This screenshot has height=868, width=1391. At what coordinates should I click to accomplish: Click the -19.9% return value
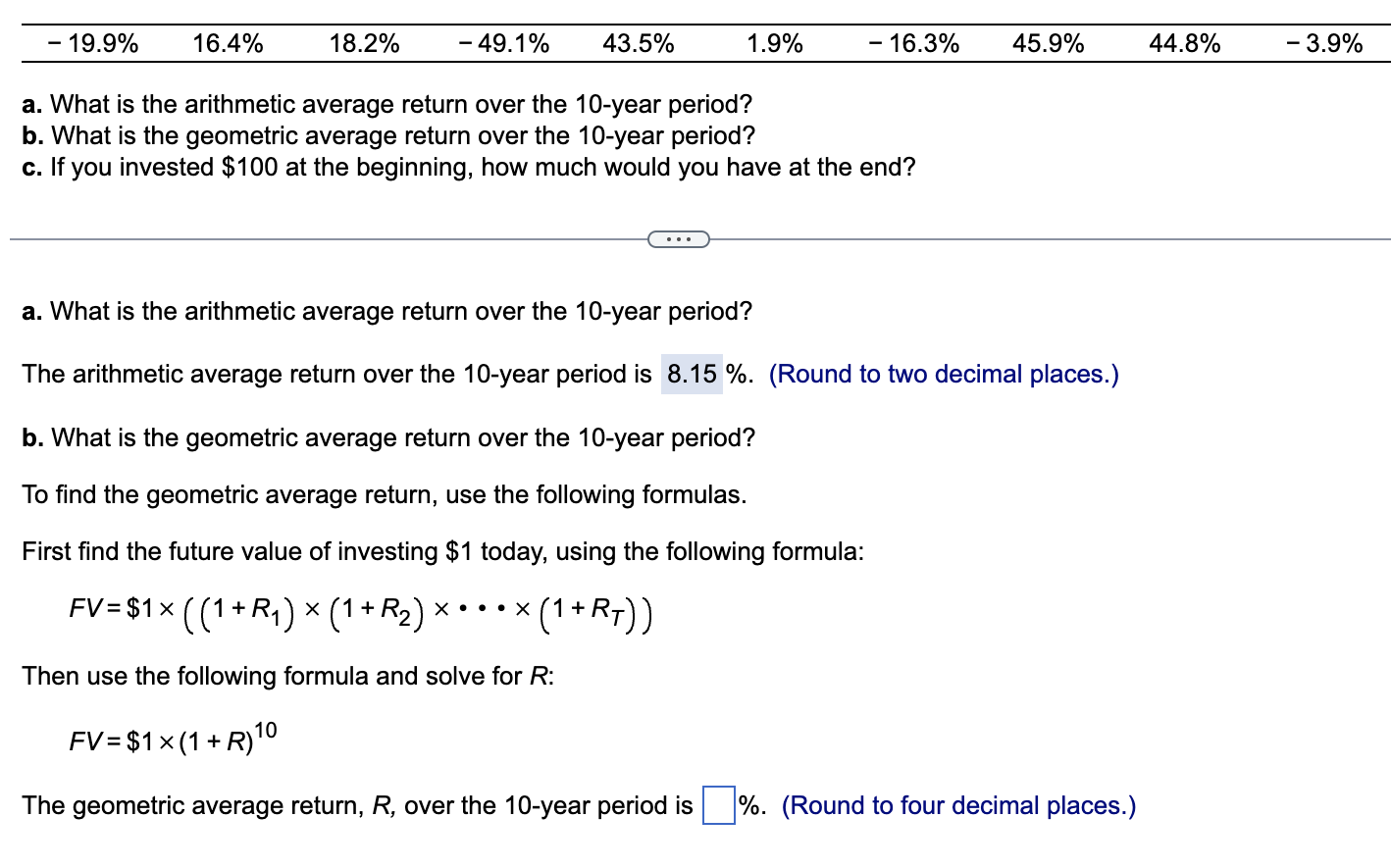[x=91, y=43]
